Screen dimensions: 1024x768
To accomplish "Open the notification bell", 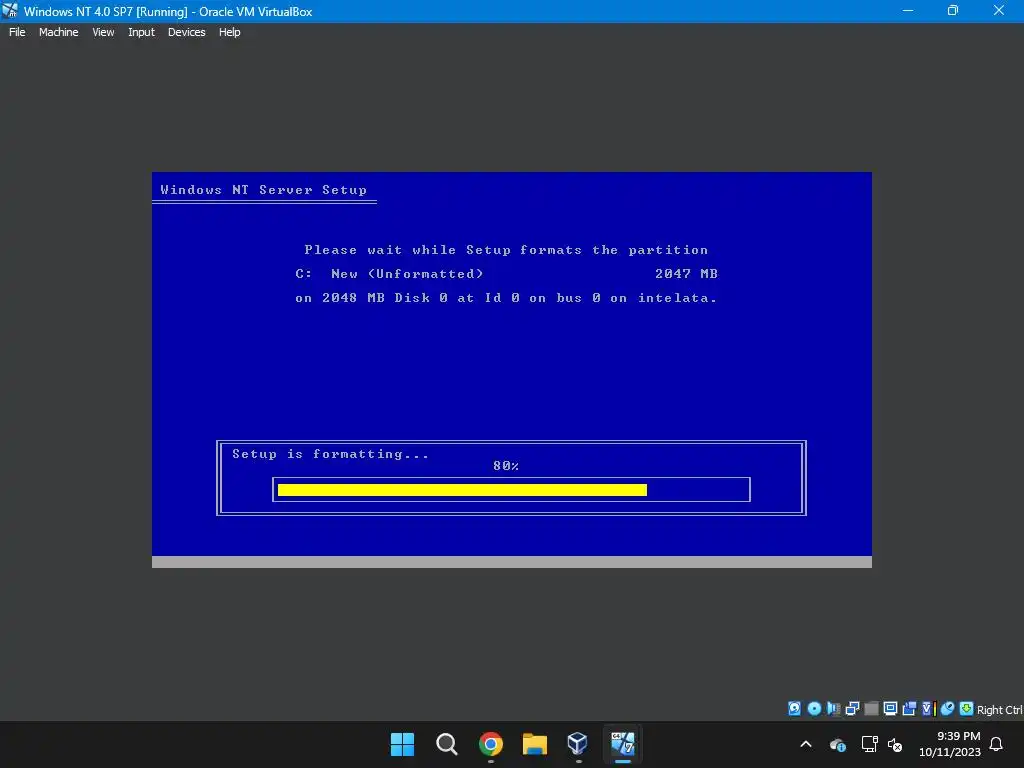I will (x=996, y=744).
